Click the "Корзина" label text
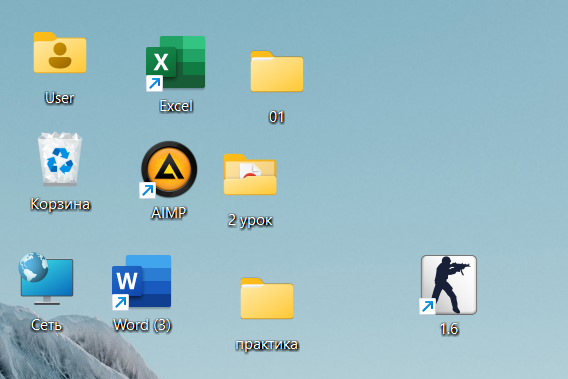 click(x=60, y=204)
